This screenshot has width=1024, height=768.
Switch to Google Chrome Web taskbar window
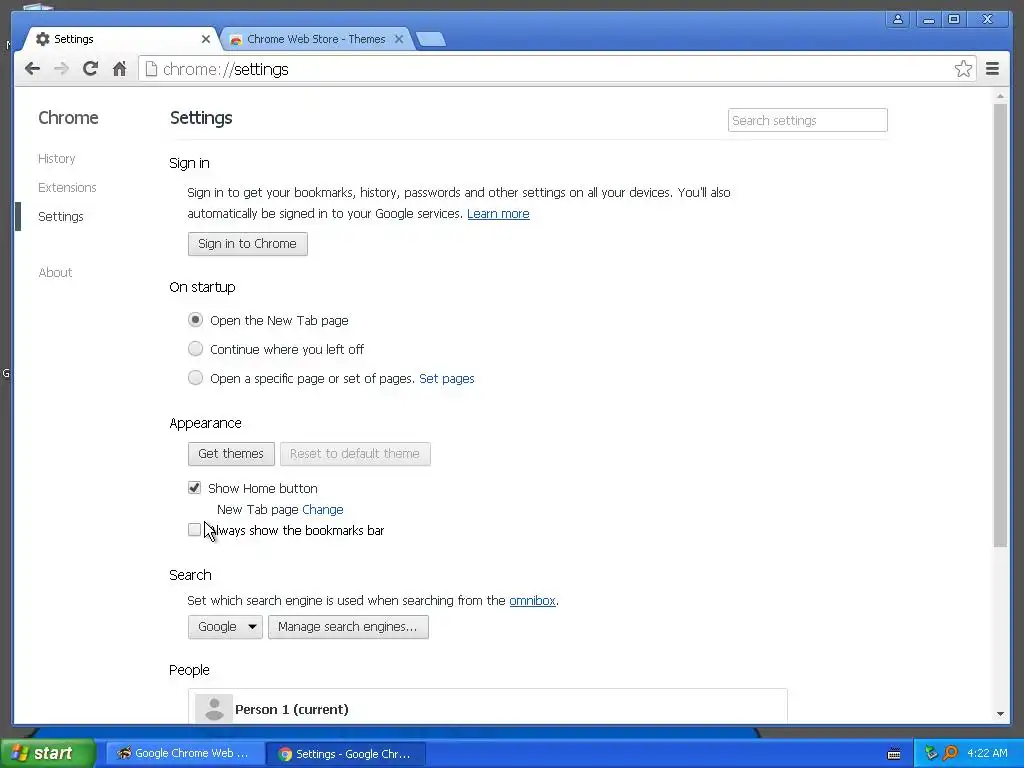tap(185, 754)
